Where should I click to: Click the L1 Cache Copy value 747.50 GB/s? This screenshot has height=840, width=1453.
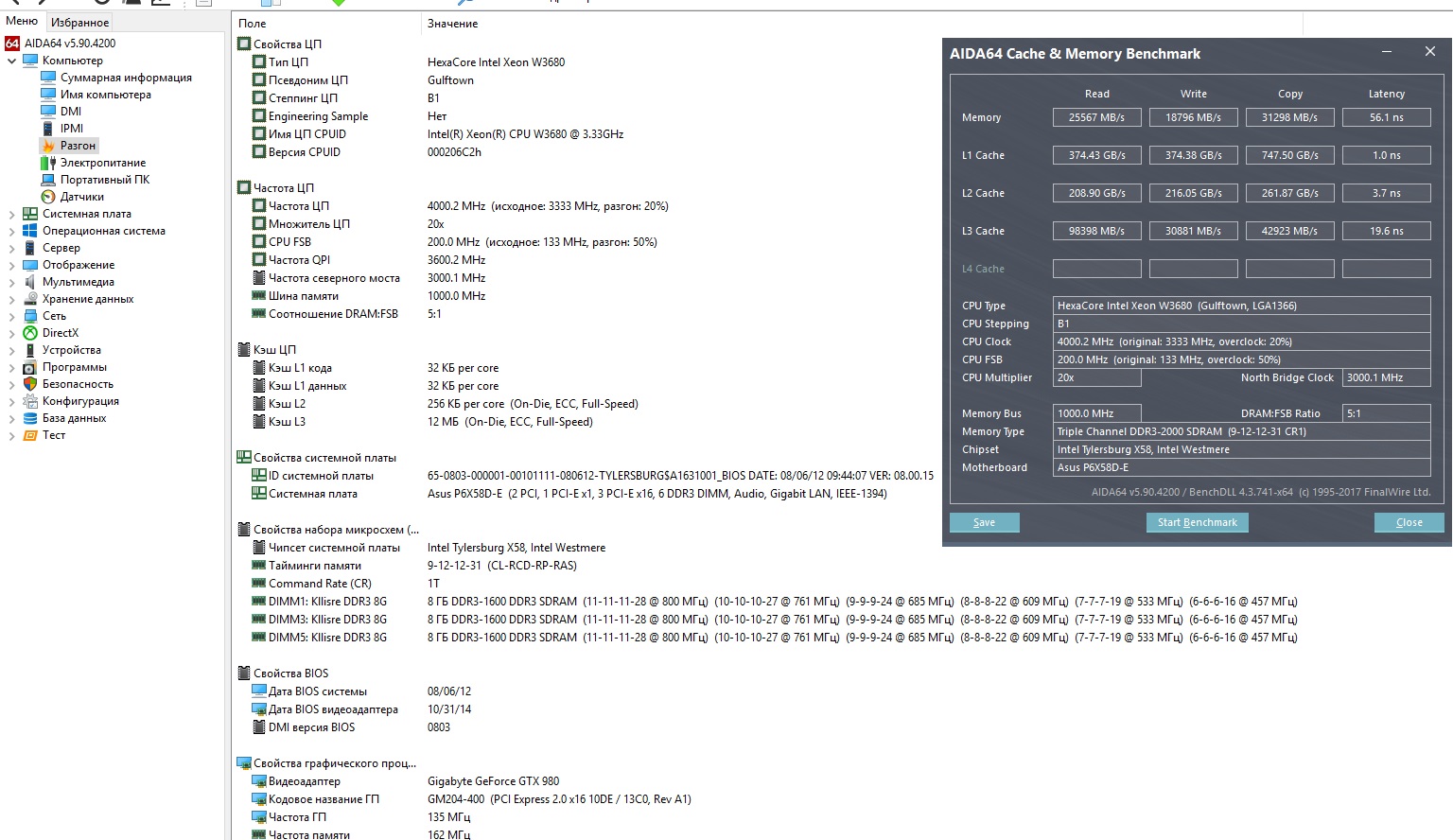(1290, 155)
